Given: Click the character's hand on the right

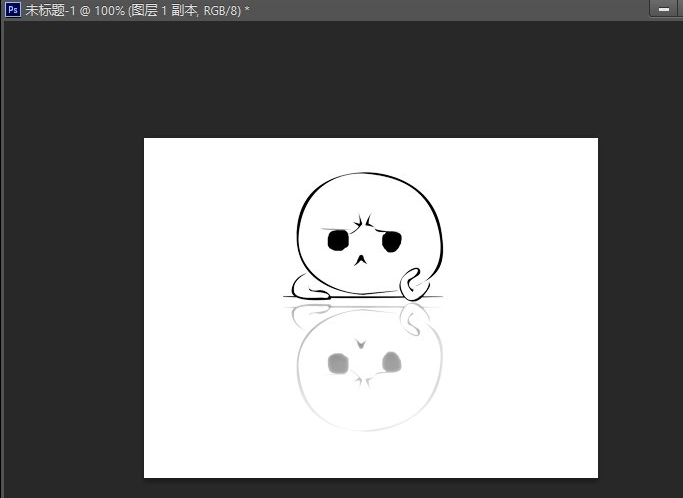Looking at the screenshot, I should point(414,285).
